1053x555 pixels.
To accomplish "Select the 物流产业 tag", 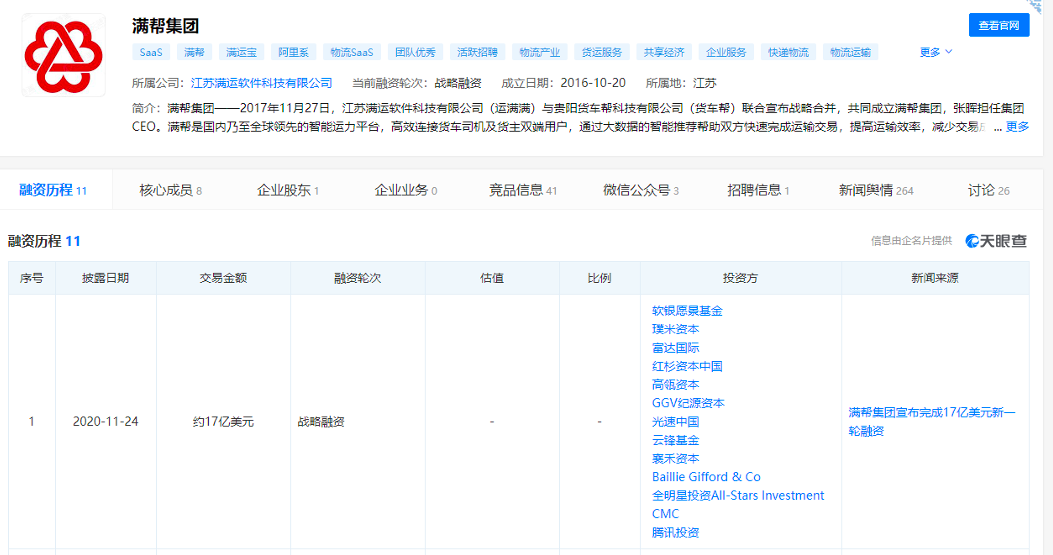I will (x=539, y=52).
